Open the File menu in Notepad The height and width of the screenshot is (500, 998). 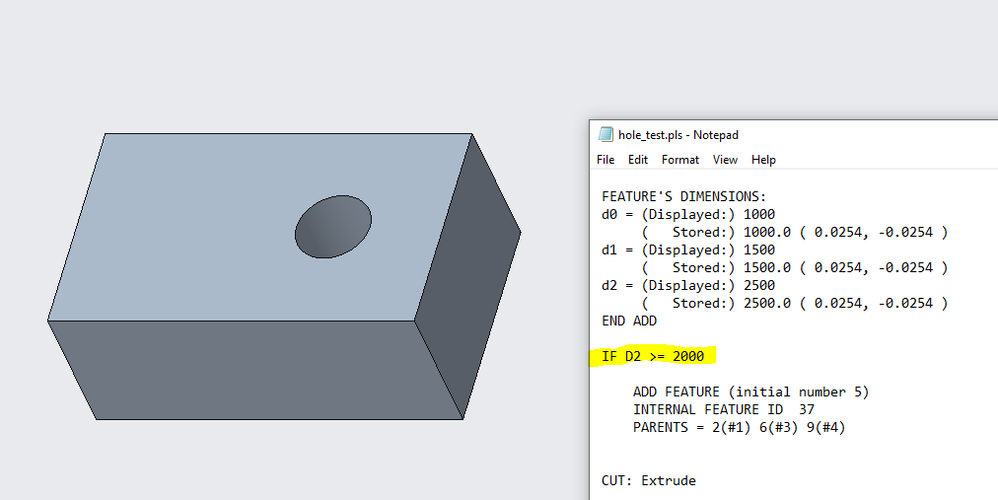click(x=605, y=160)
